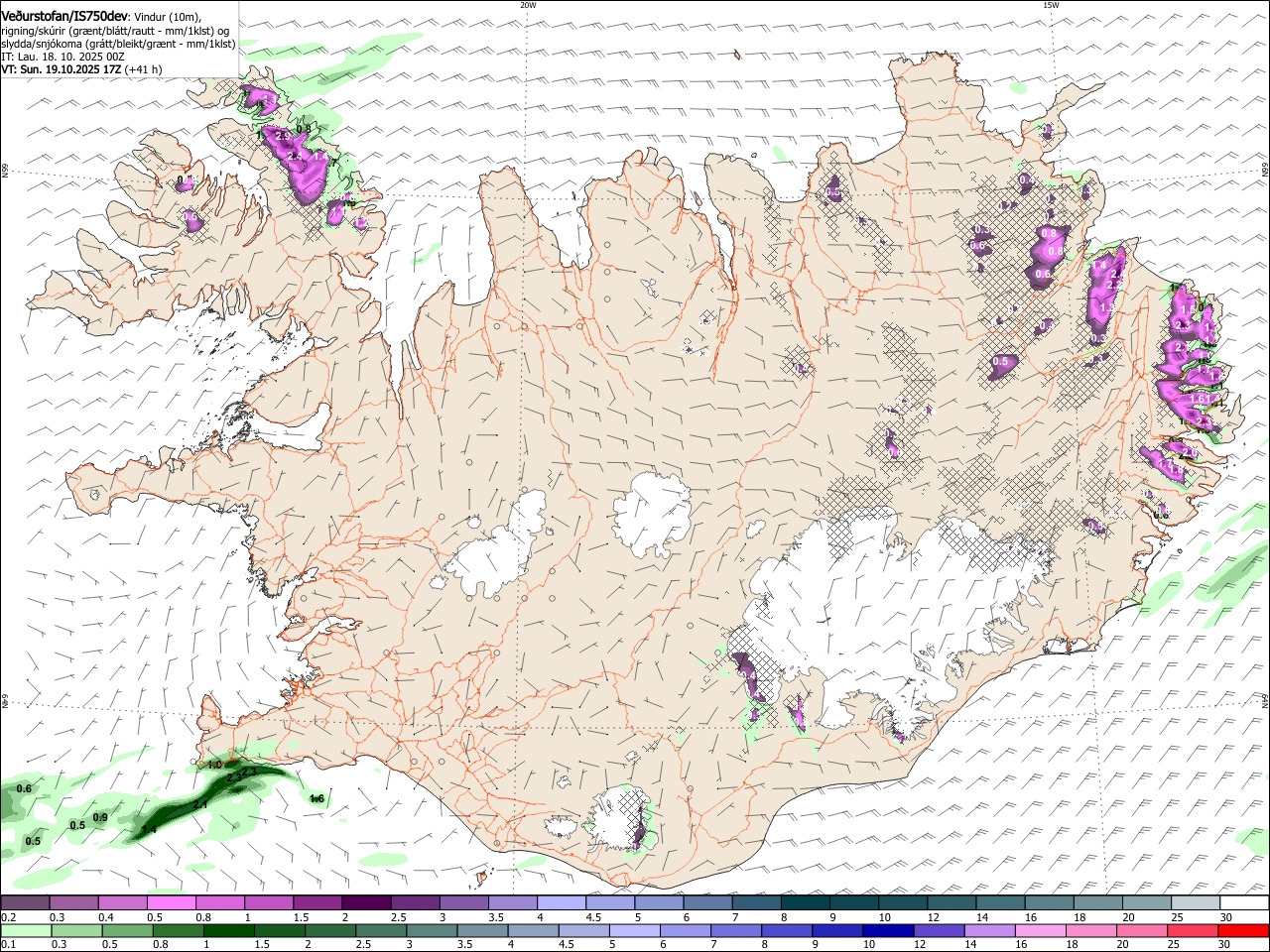The height and width of the screenshot is (952, 1270).
Task: Click the 1.4 value in dark green rain band
Action: point(149,829)
